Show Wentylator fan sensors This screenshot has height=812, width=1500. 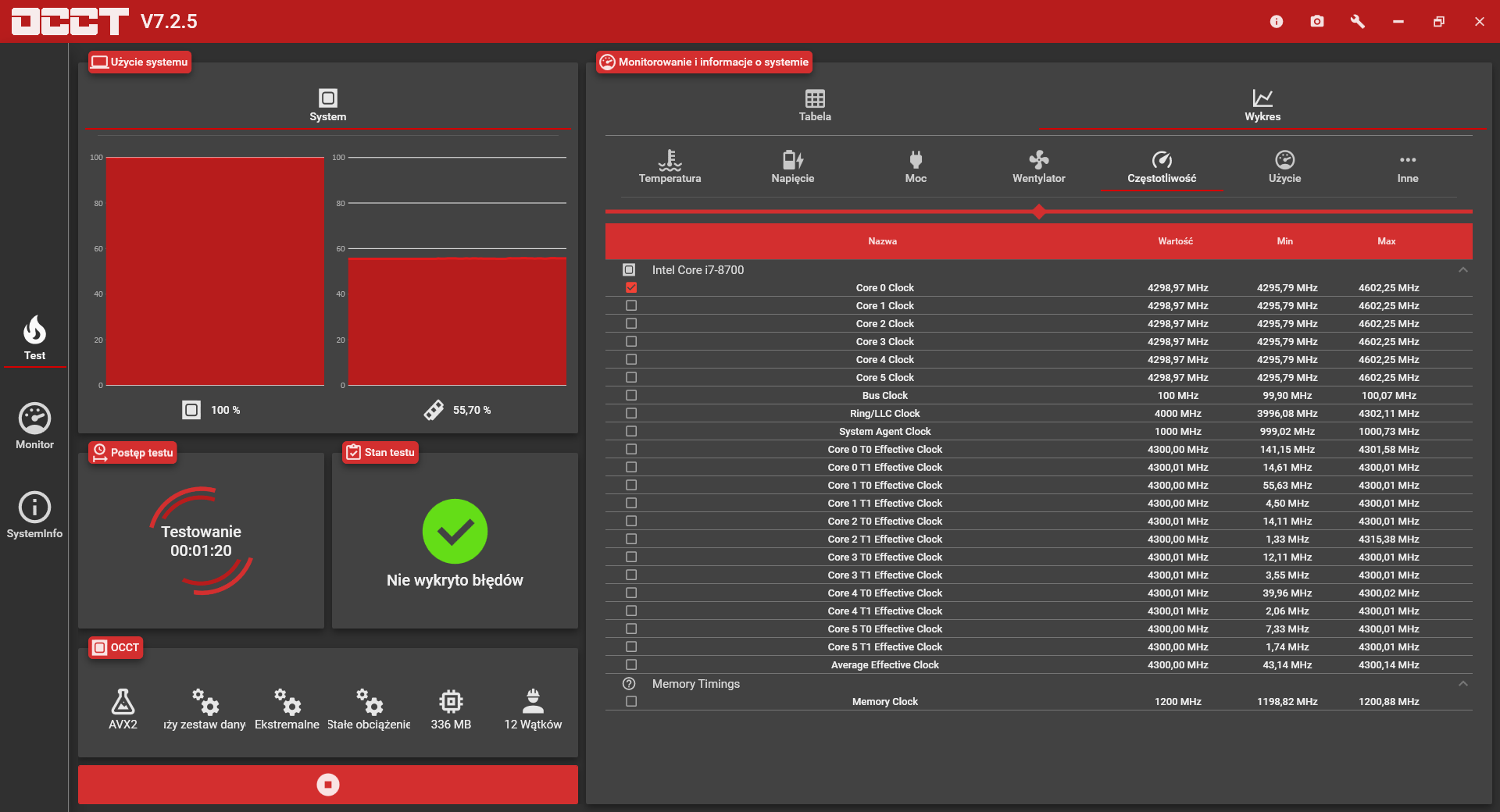click(1039, 166)
